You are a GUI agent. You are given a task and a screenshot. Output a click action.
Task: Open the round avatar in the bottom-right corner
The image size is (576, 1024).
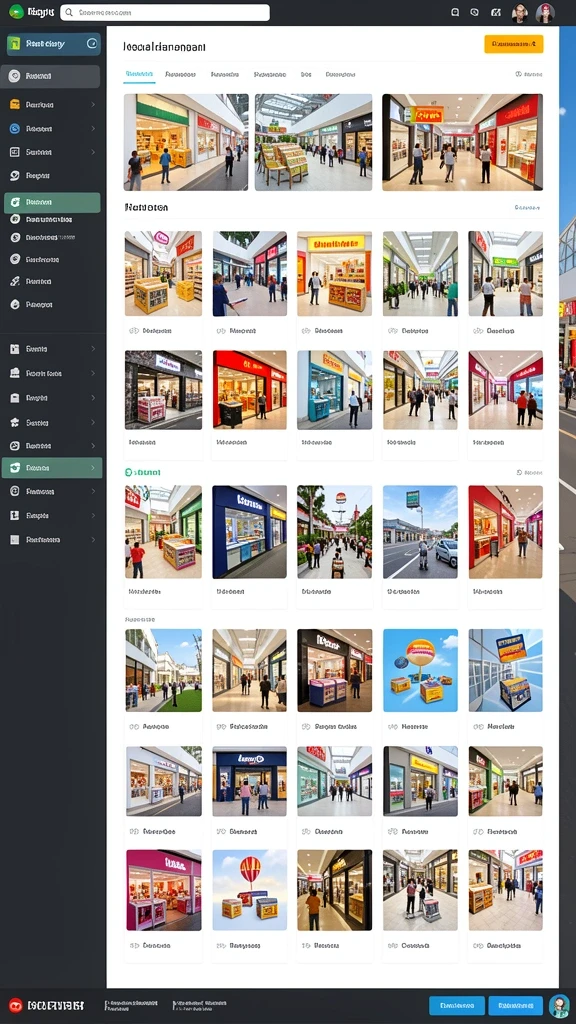(x=559, y=1005)
